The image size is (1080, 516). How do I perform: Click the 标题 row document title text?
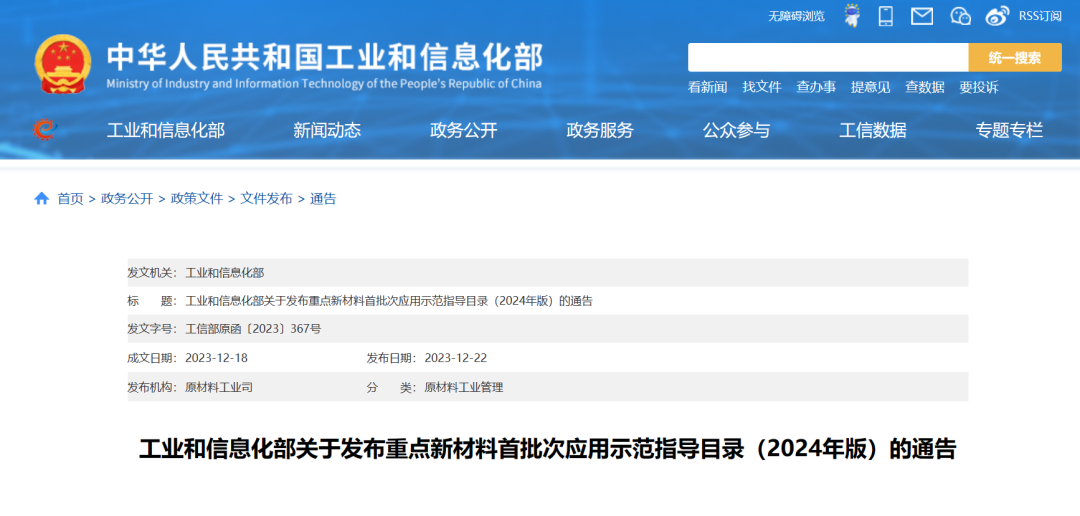tap(389, 301)
